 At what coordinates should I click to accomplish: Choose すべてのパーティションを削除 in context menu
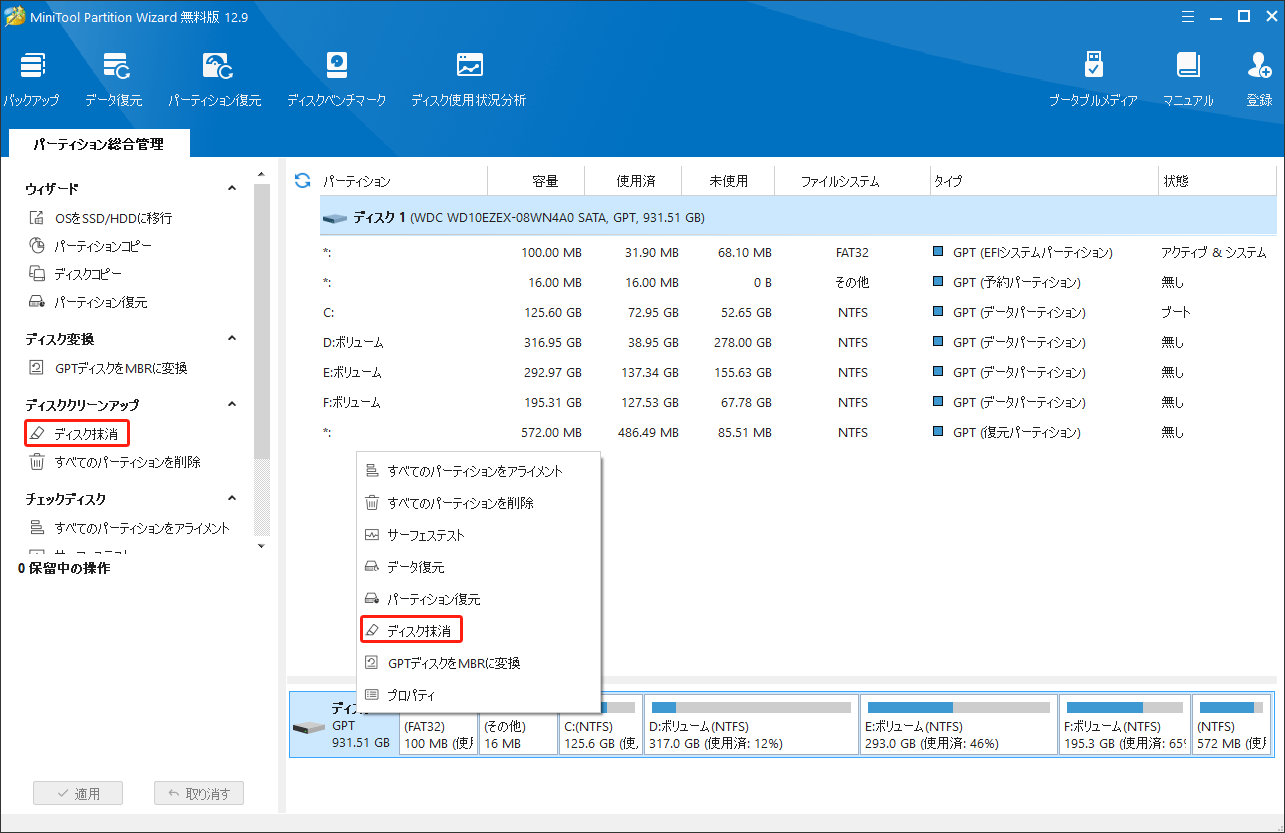click(479, 503)
